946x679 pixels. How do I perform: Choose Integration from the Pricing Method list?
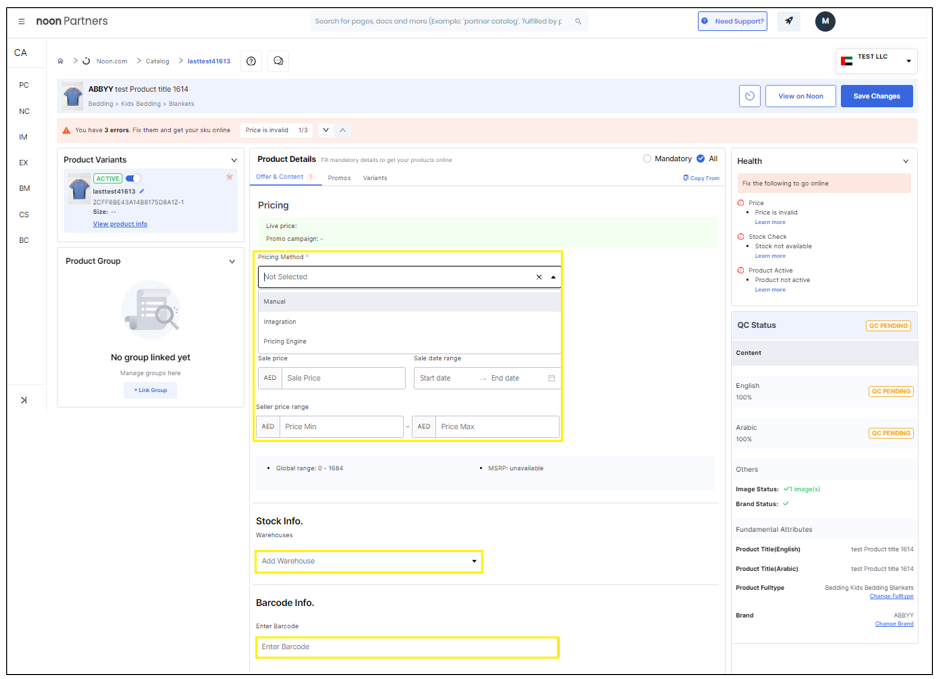point(410,322)
